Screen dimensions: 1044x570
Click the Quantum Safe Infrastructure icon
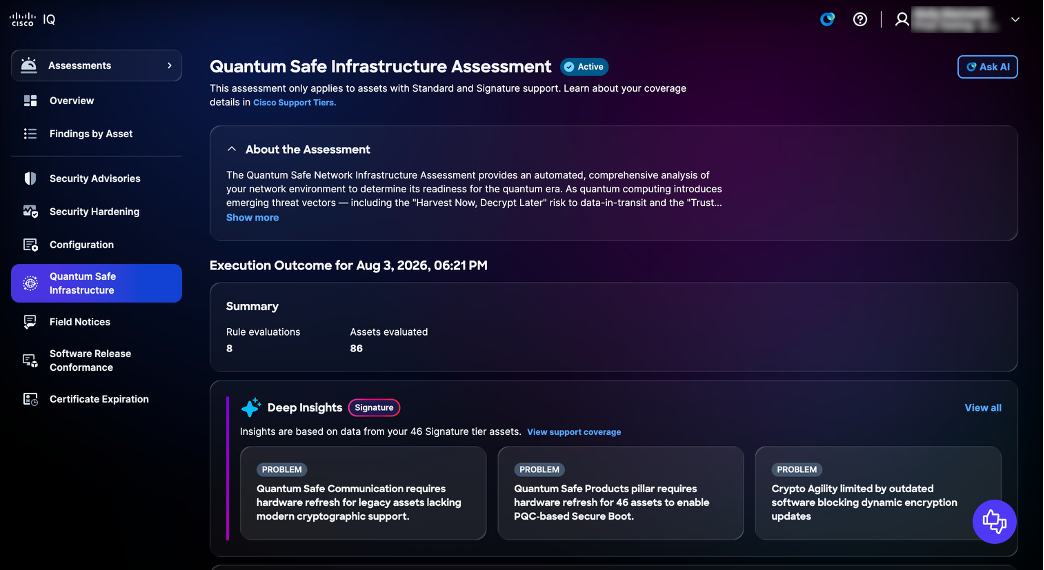click(30, 283)
